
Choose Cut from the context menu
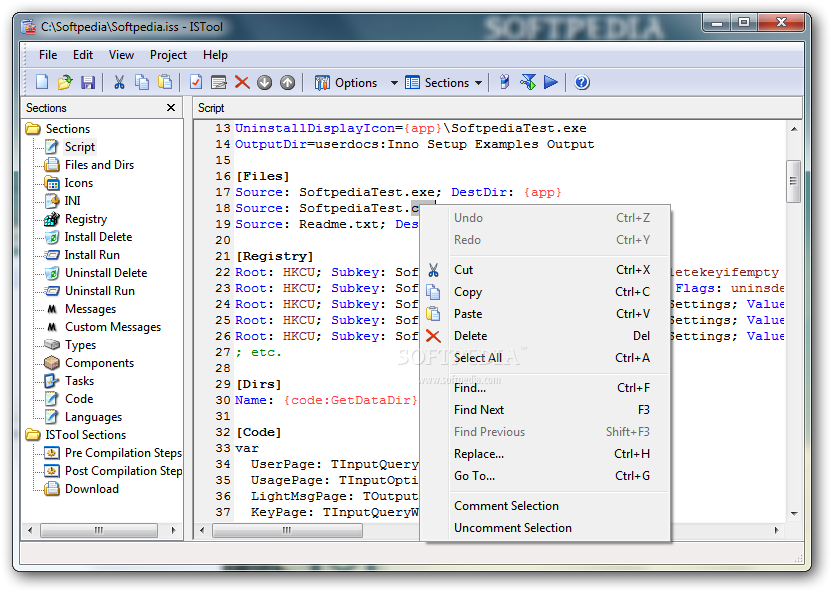pos(545,270)
